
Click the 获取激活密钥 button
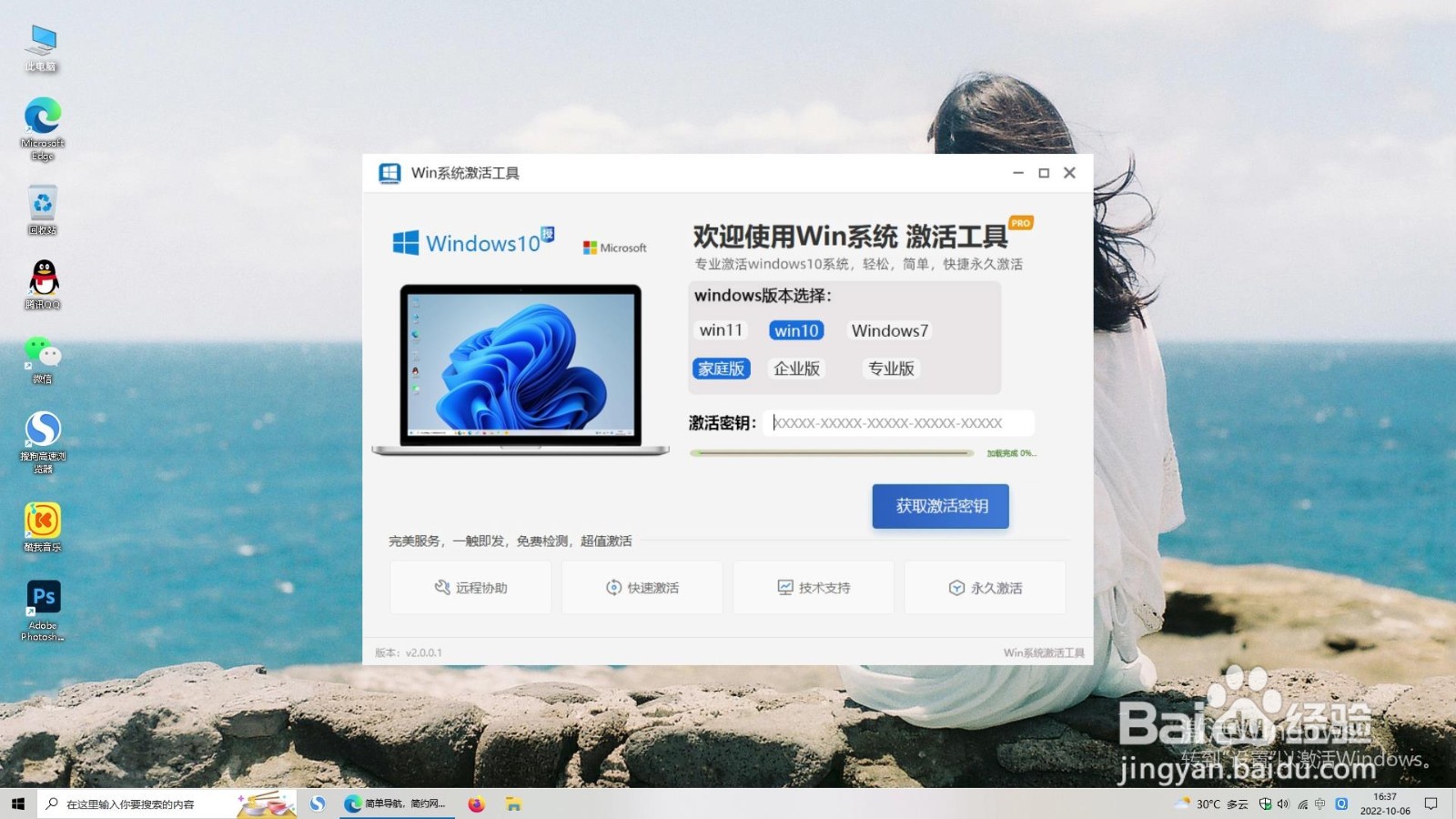941,506
